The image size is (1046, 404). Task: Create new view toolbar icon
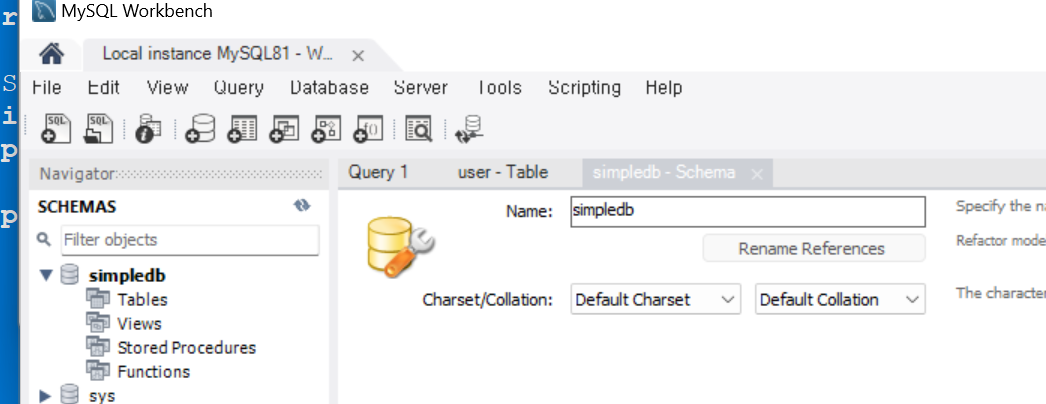pos(284,129)
